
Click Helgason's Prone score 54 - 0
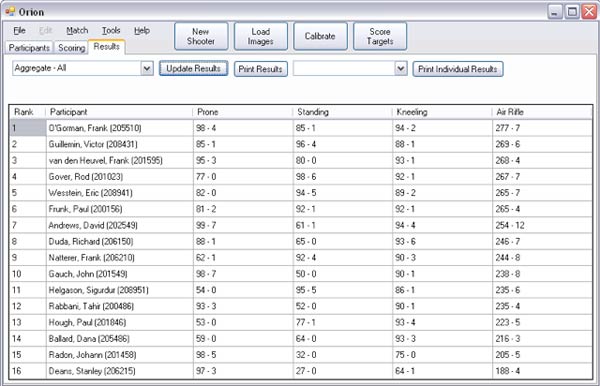(x=243, y=290)
